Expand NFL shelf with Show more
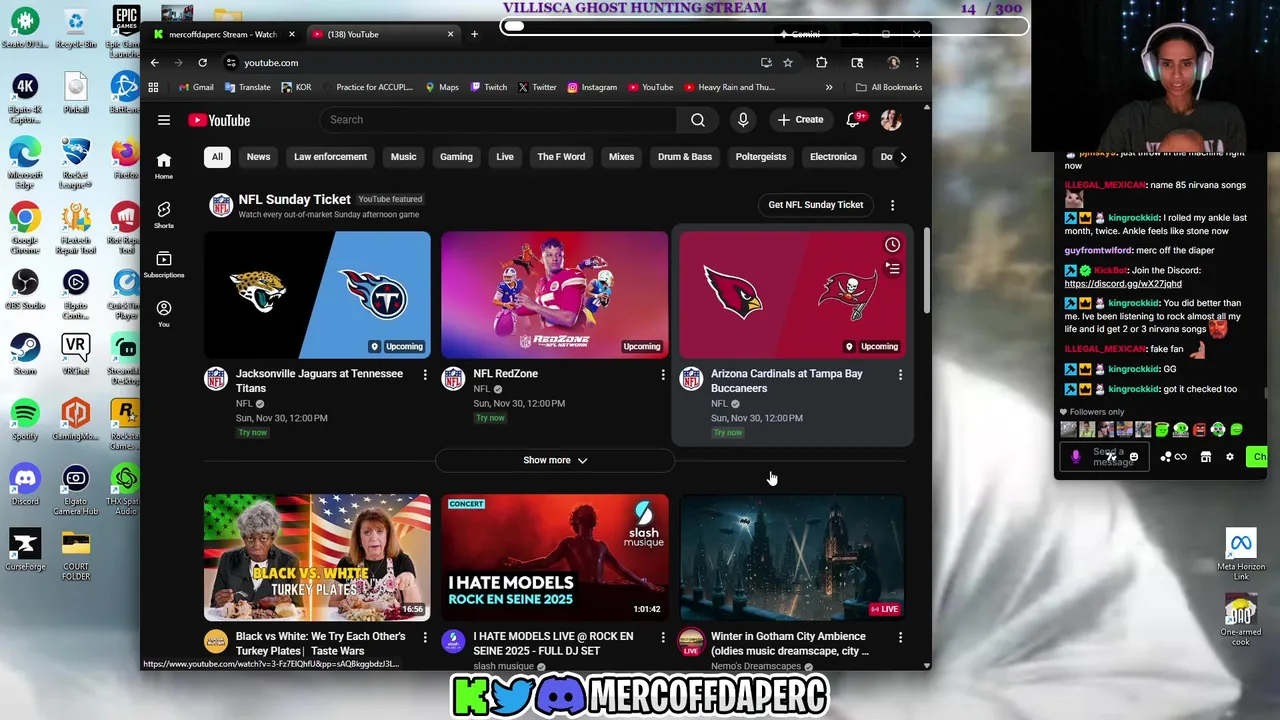The width and height of the screenshot is (1280, 720). coord(555,460)
